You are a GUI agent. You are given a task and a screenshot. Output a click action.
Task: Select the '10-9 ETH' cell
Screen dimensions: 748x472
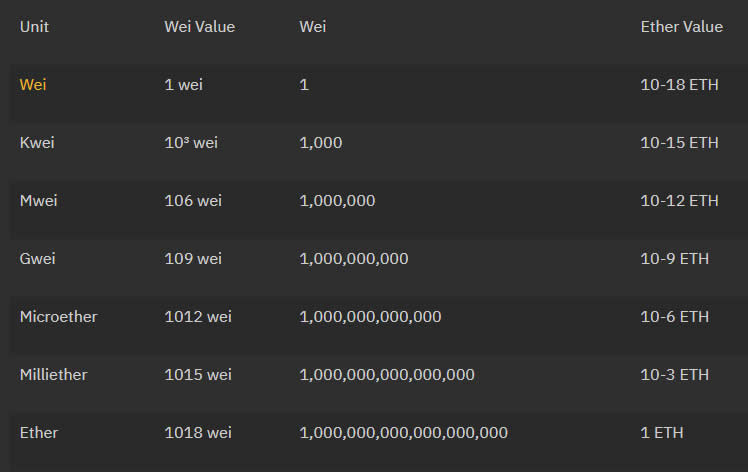674,259
